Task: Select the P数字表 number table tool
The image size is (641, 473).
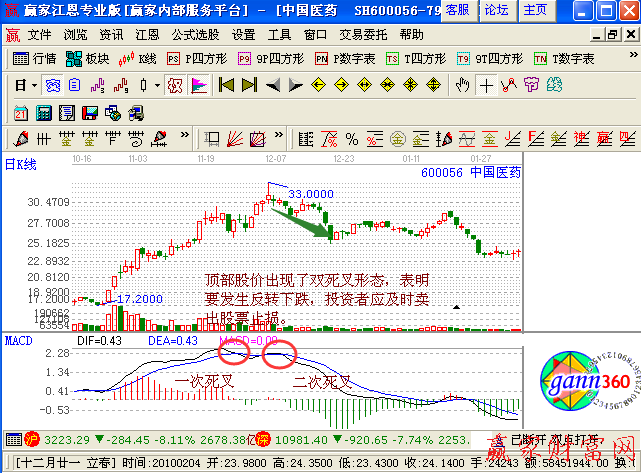Action: [x=345, y=59]
